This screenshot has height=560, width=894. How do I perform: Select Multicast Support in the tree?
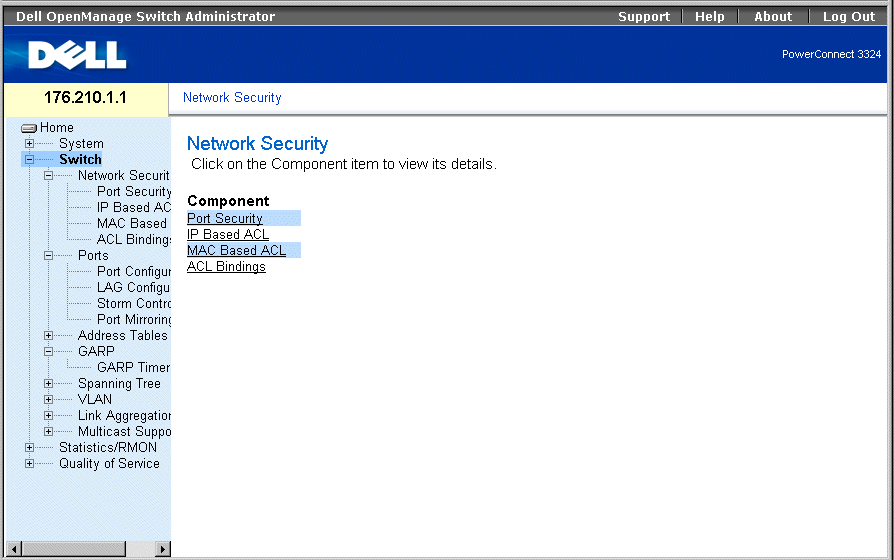tap(124, 431)
